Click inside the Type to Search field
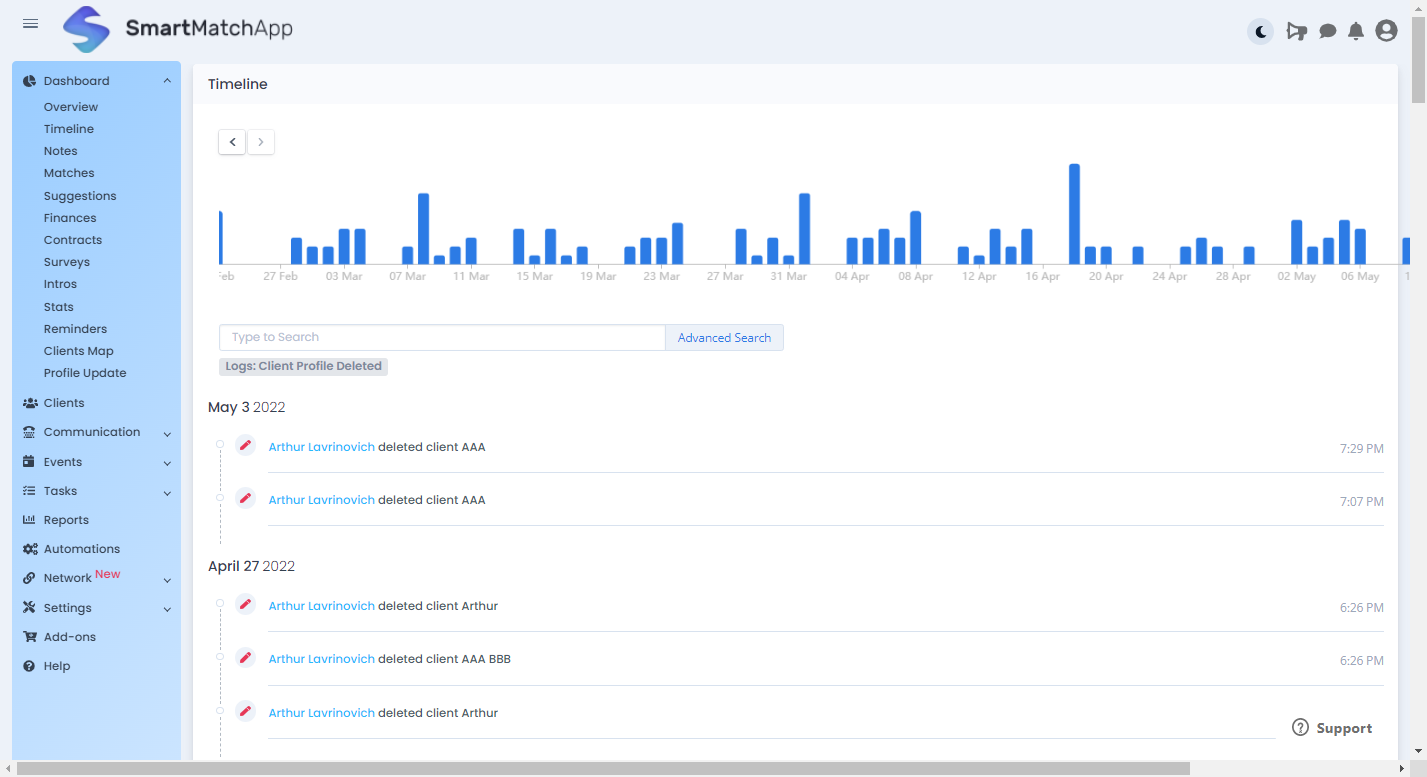The width and height of the screenshot is (1427, 777). (x=440, y=337)
